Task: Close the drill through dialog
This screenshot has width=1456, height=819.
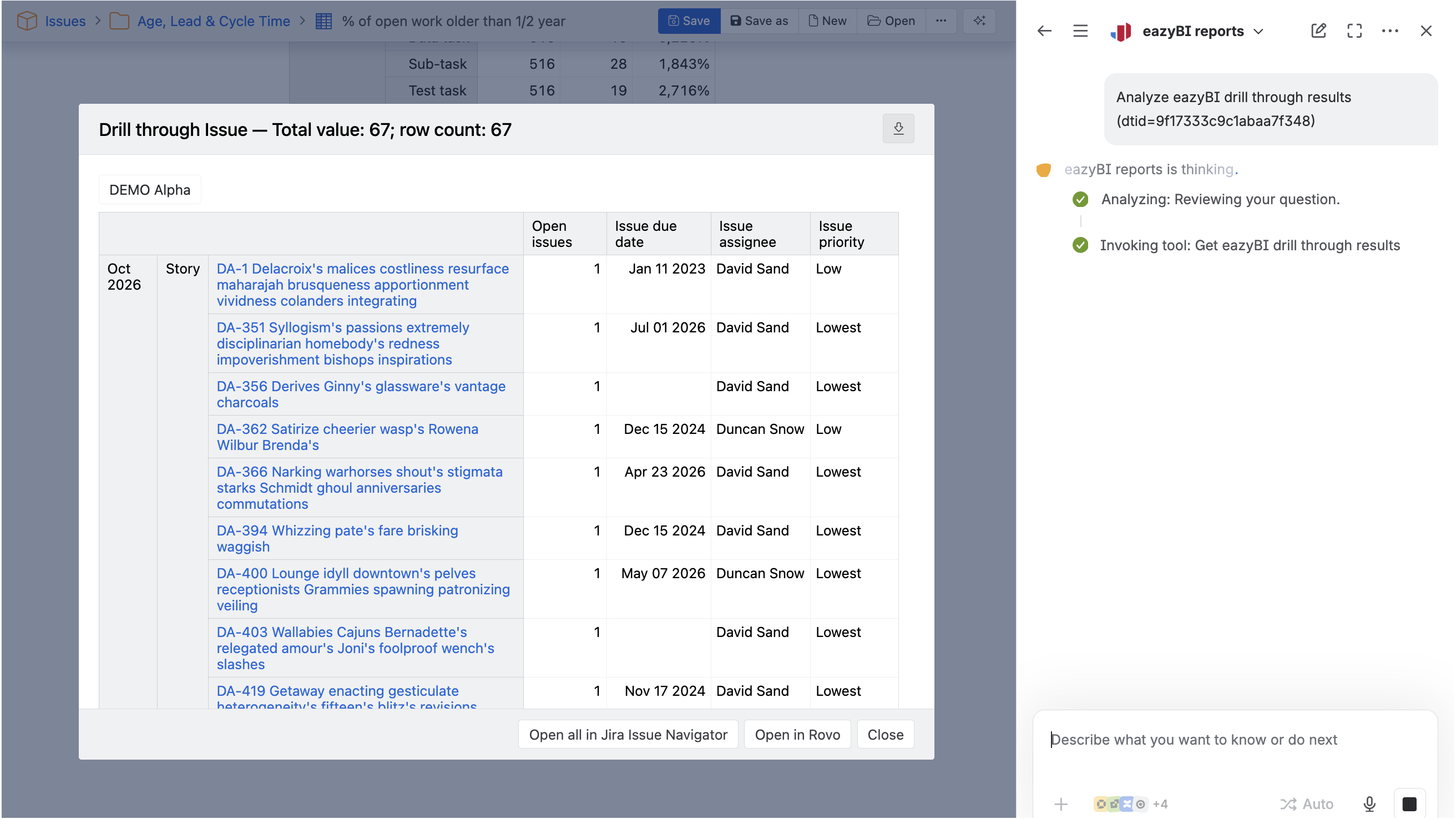Action: click(x=885, y=734)
